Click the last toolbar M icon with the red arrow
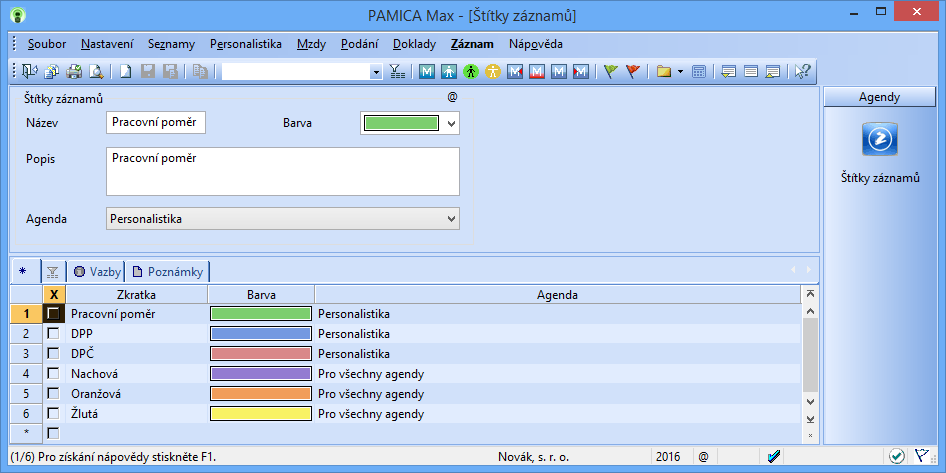The image size is (946, 473). 581,72
